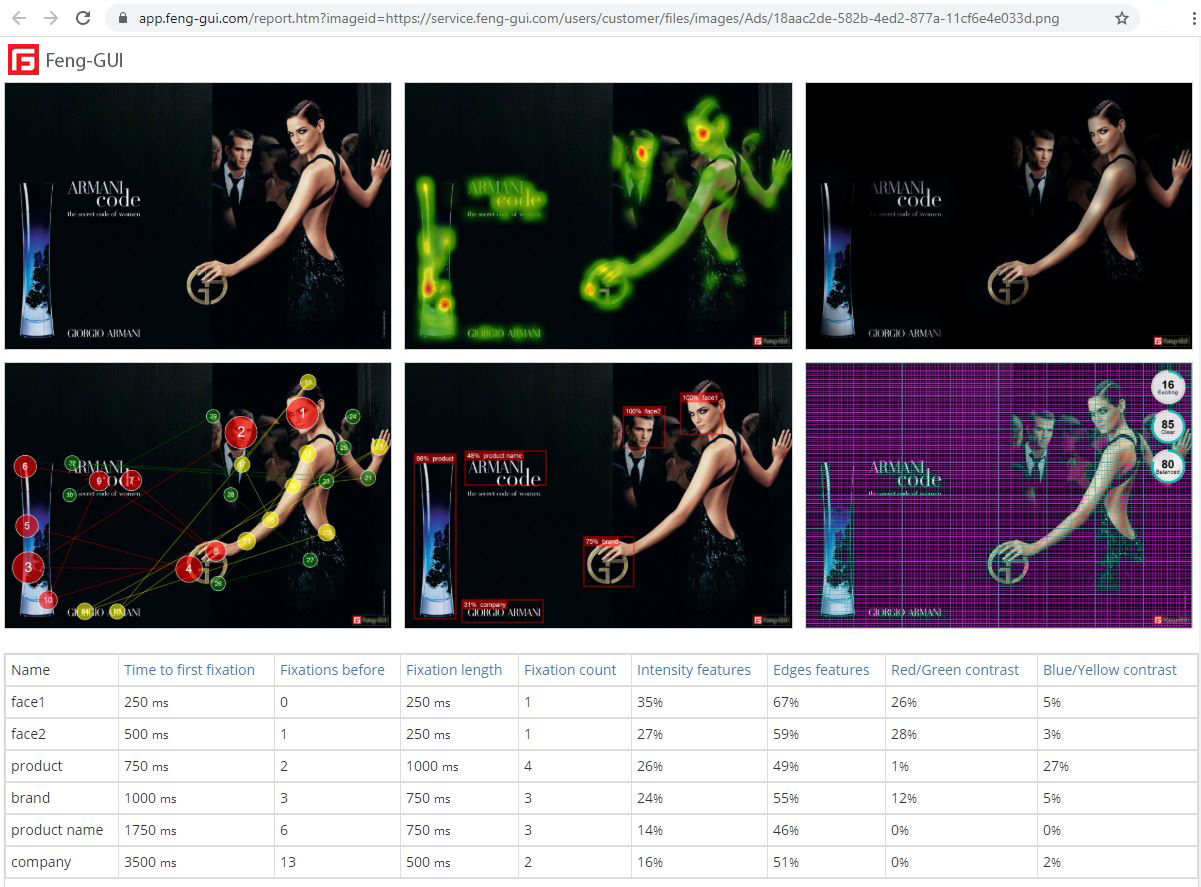Screen dimensions: 1201x887
Task: Select the company row name
Action: (41, 862)
